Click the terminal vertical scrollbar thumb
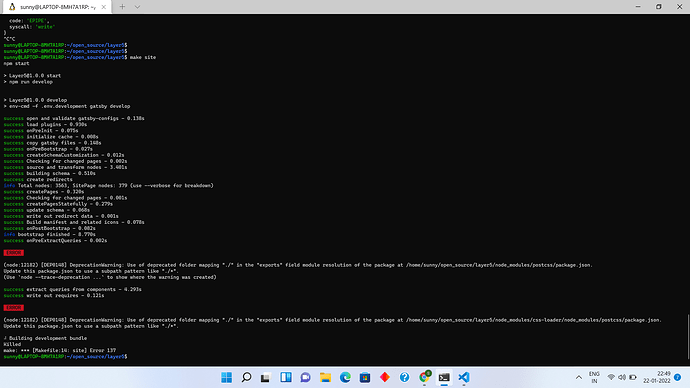The image size is (690, 388). (688, 337)
